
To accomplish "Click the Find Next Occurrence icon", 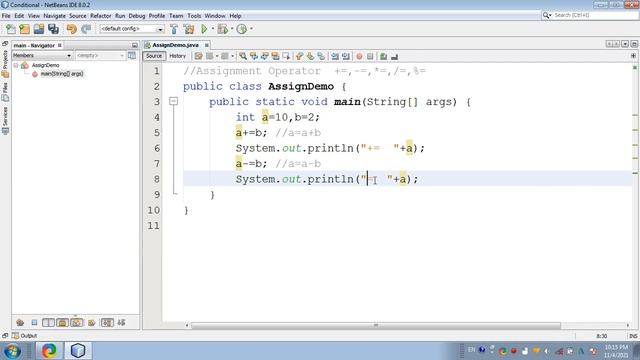I will 264,56.
